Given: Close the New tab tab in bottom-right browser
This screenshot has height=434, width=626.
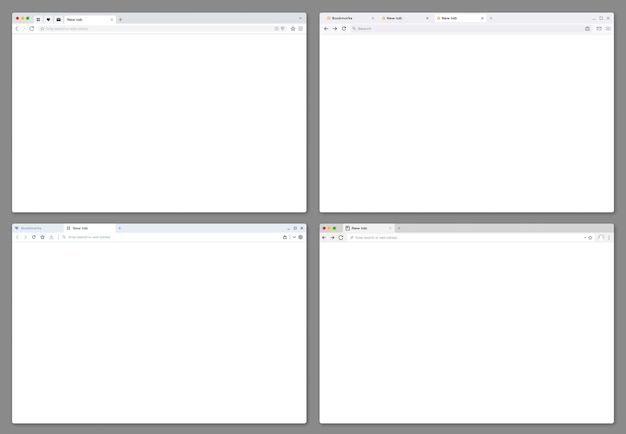Looking at the screenshot, I should coord(390,228).
